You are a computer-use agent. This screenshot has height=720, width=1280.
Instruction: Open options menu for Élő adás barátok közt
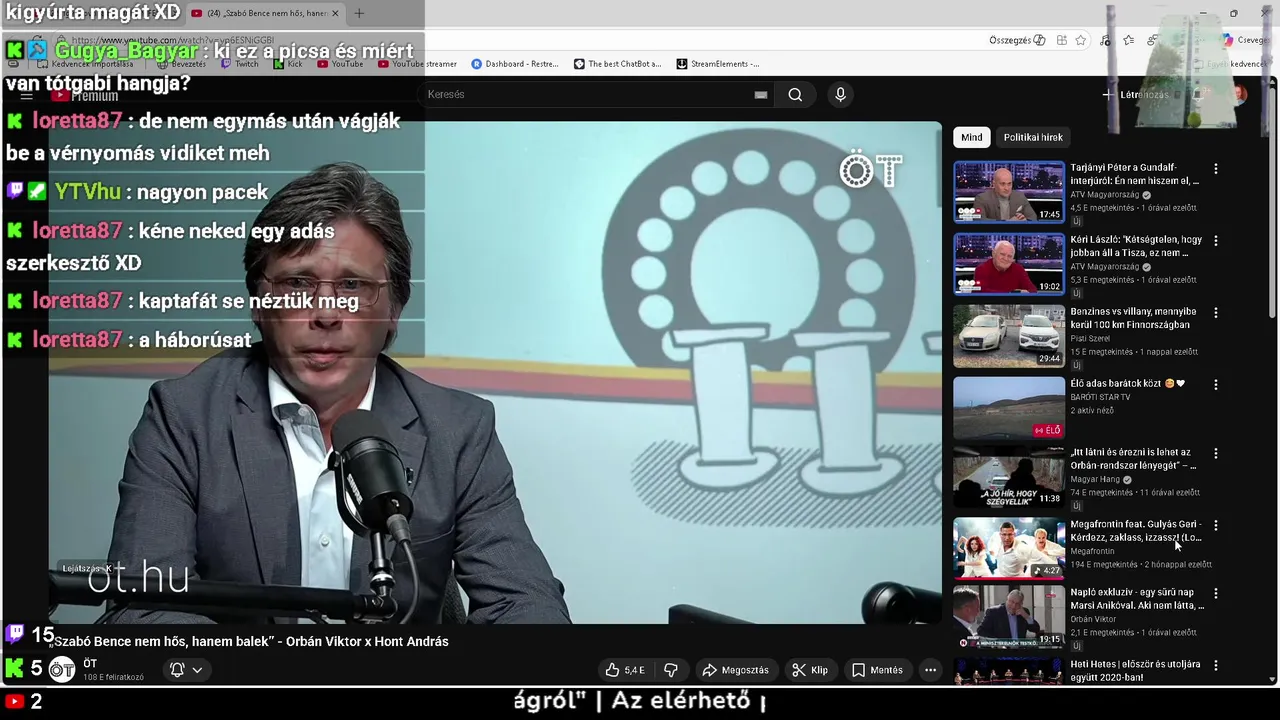click(1216, 385)
